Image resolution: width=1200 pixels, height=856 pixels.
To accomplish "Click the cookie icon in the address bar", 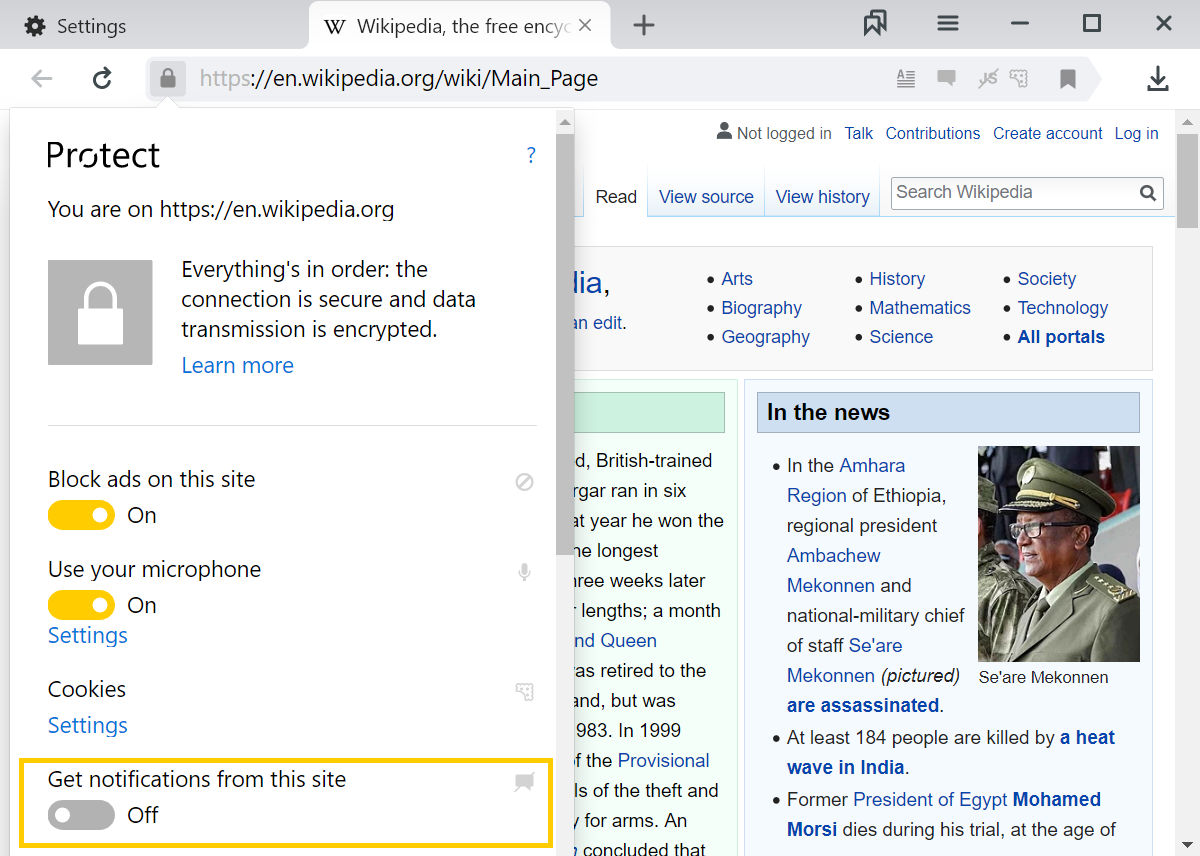I will (1019, 78).
